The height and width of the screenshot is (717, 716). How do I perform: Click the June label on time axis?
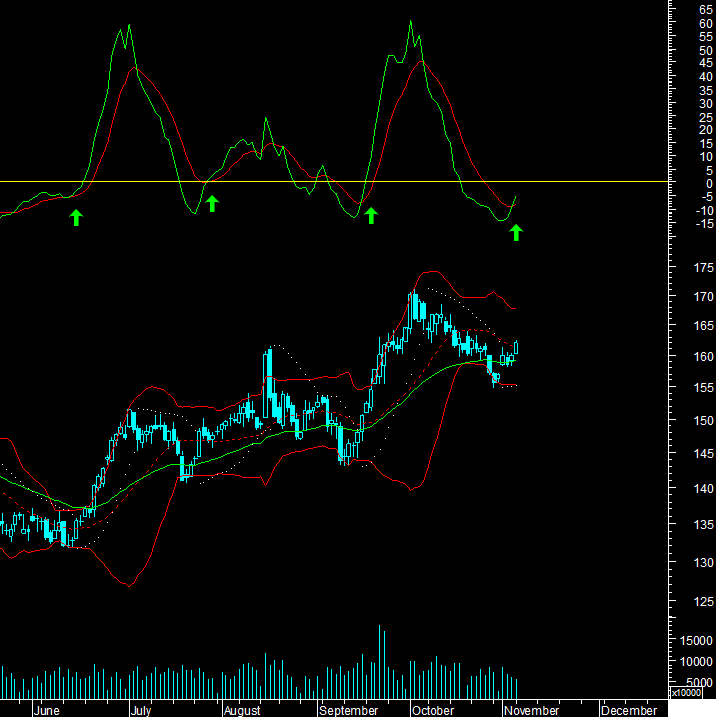(x=47, y=711)
